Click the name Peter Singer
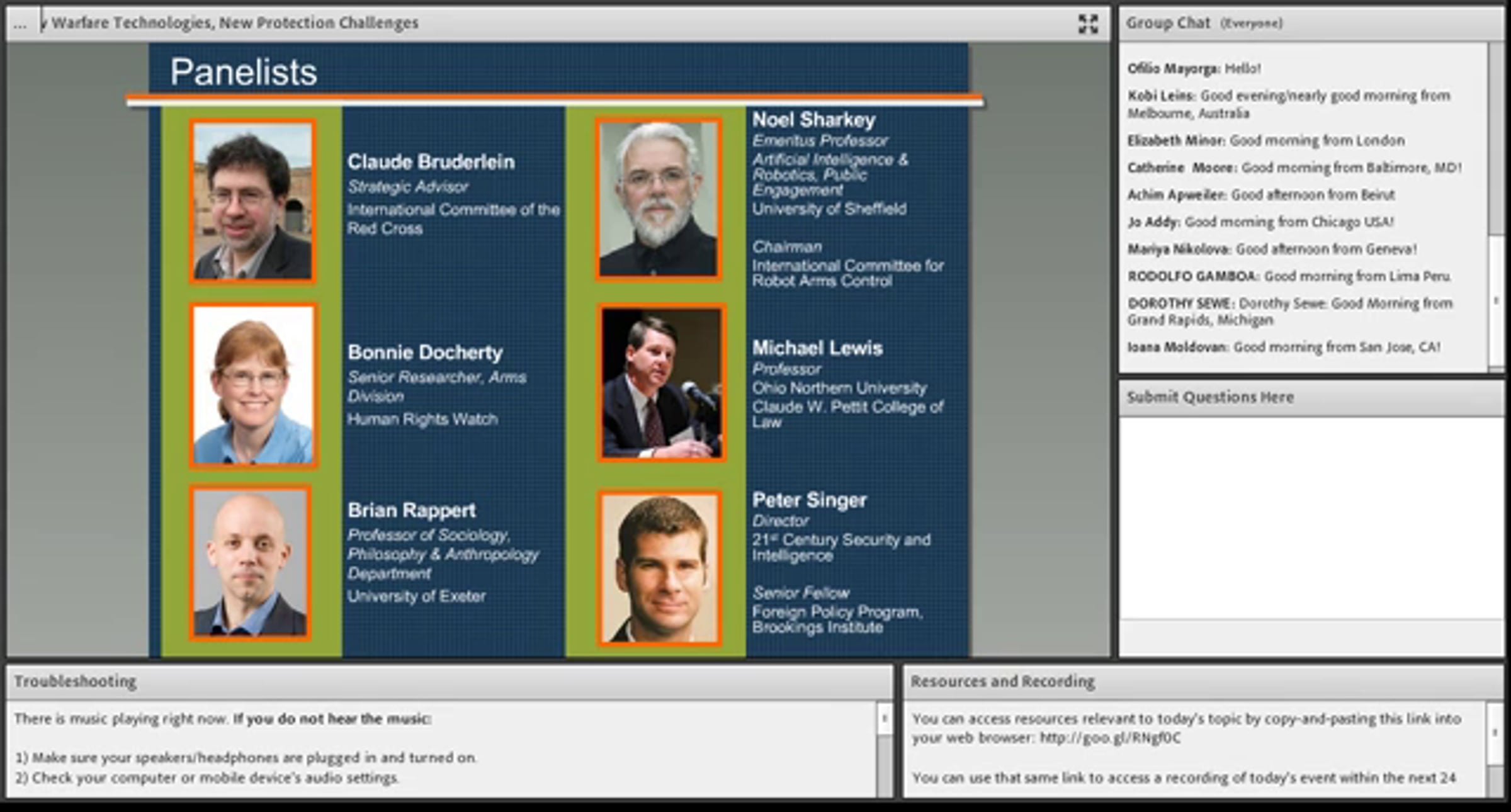The height and width of the screenshot is (812, 1511). tap(810, 500)
